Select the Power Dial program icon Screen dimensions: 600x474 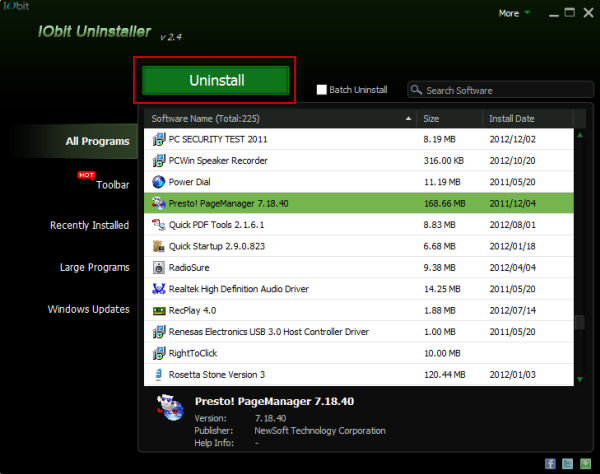159,182
